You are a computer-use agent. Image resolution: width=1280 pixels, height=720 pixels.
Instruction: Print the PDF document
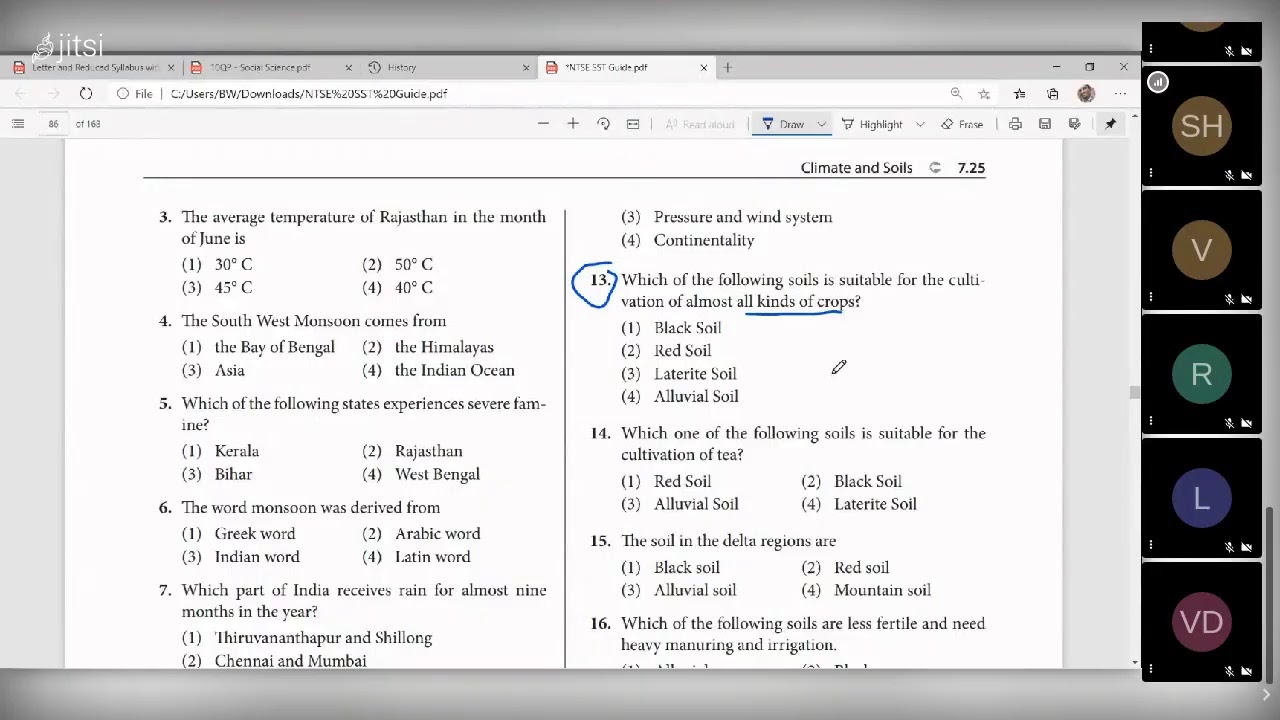tap(1015, 124)
